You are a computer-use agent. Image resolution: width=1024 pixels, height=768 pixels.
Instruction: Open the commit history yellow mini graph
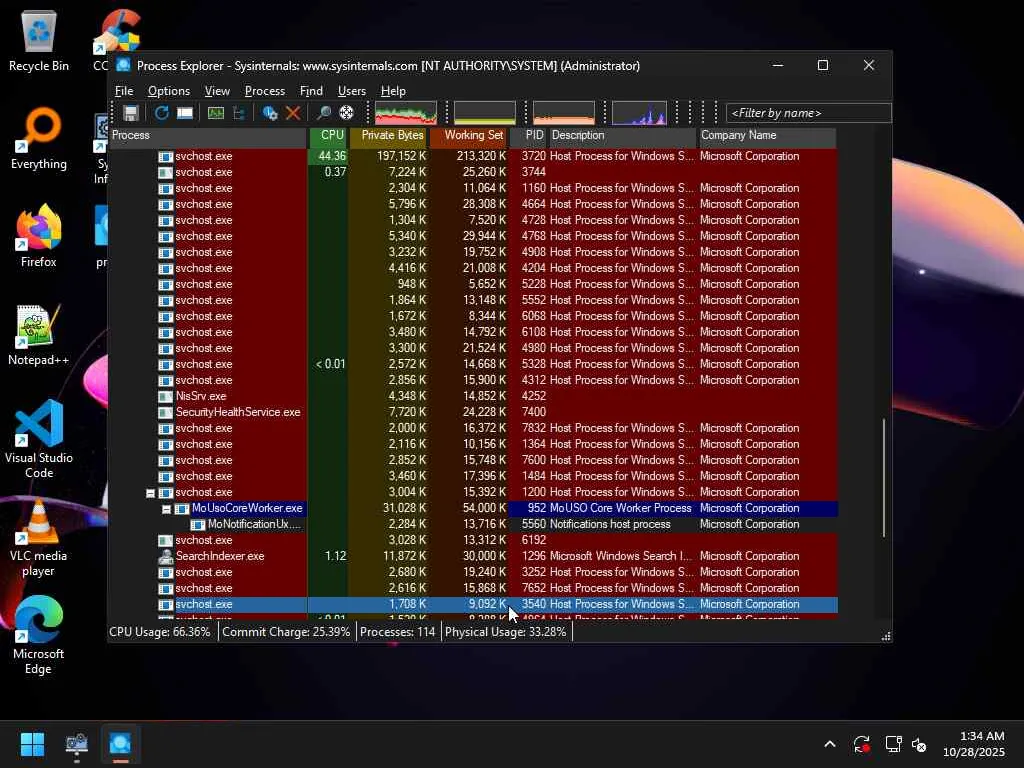click(485, 113)
